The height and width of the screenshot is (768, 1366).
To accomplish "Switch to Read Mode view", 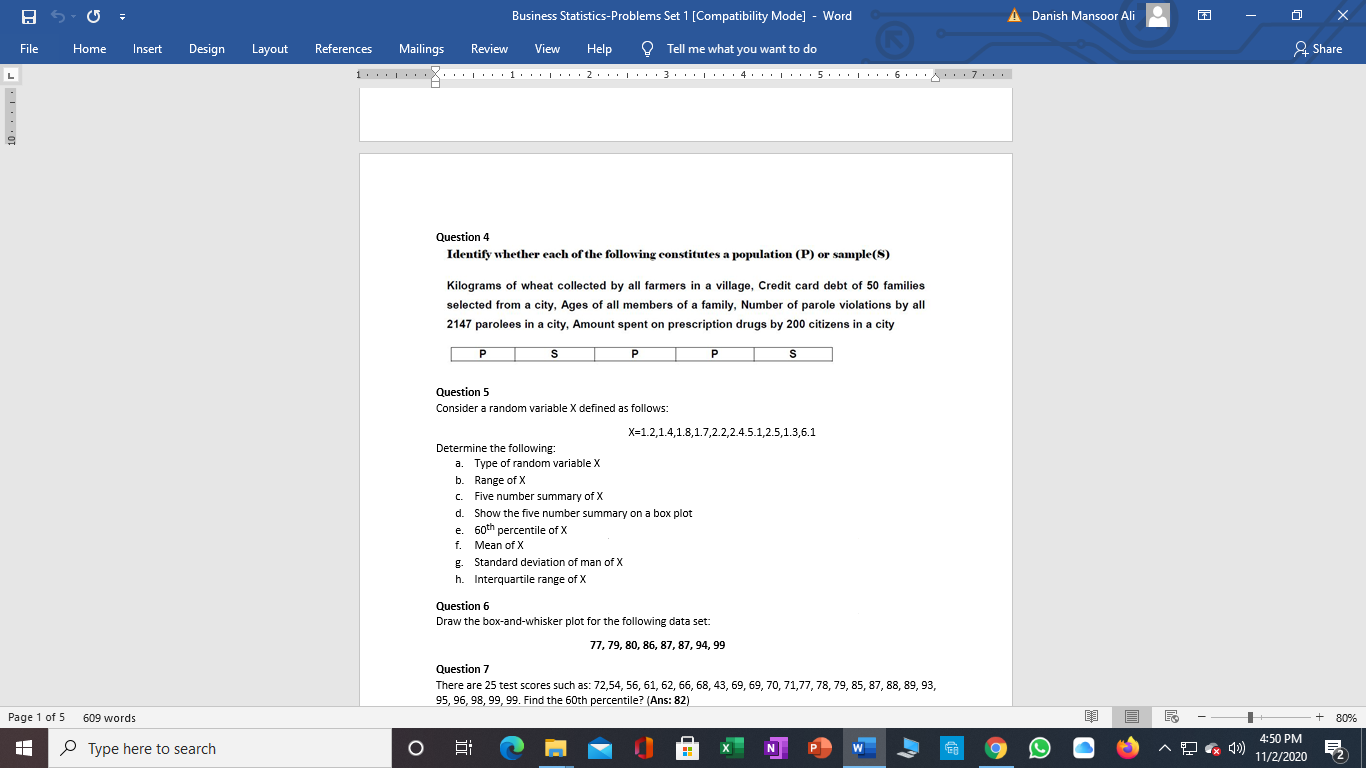I will click(1091, 716).
